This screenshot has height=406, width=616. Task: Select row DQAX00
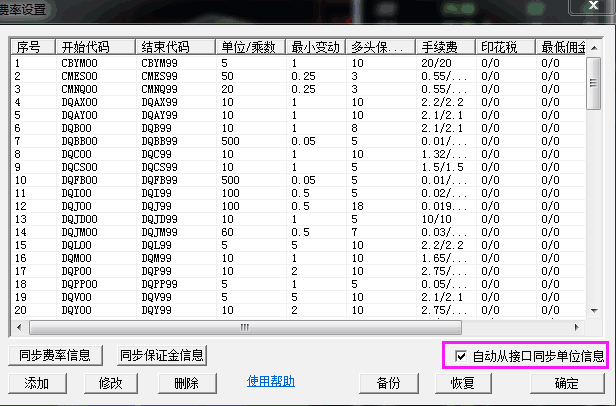click(299, 102)
